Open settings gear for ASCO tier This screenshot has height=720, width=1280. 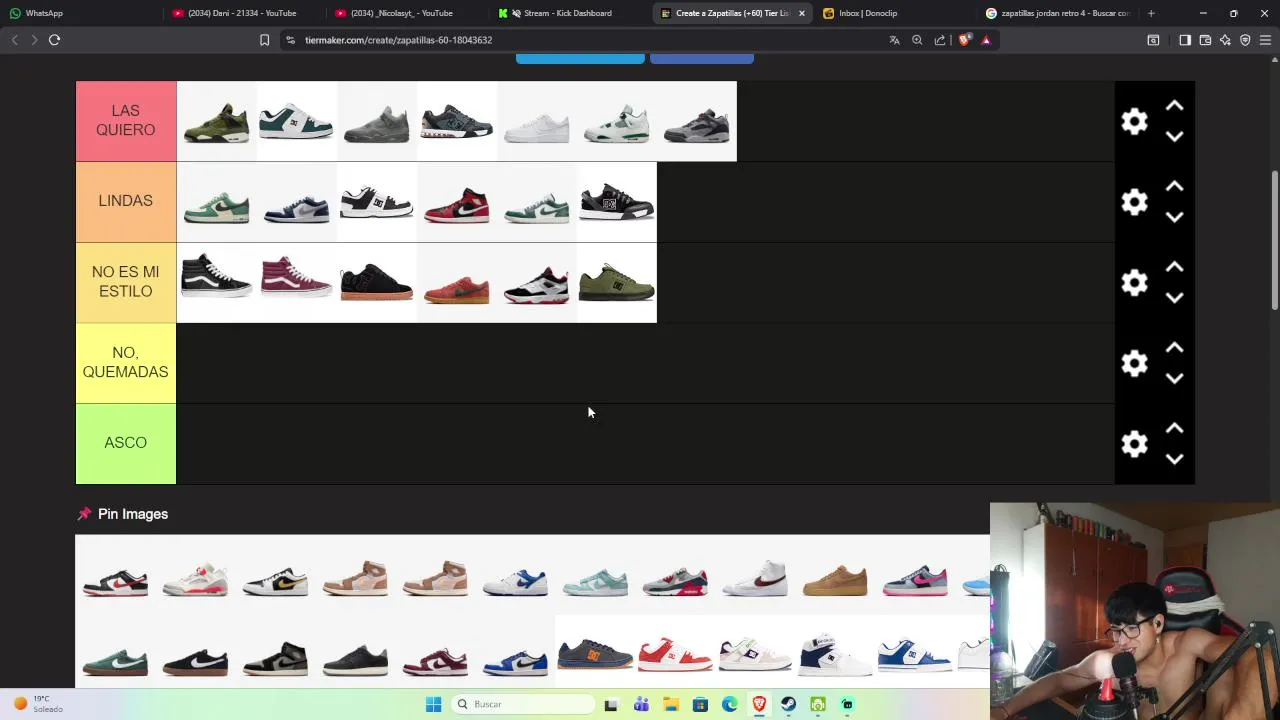click(x=1134, y=444)
